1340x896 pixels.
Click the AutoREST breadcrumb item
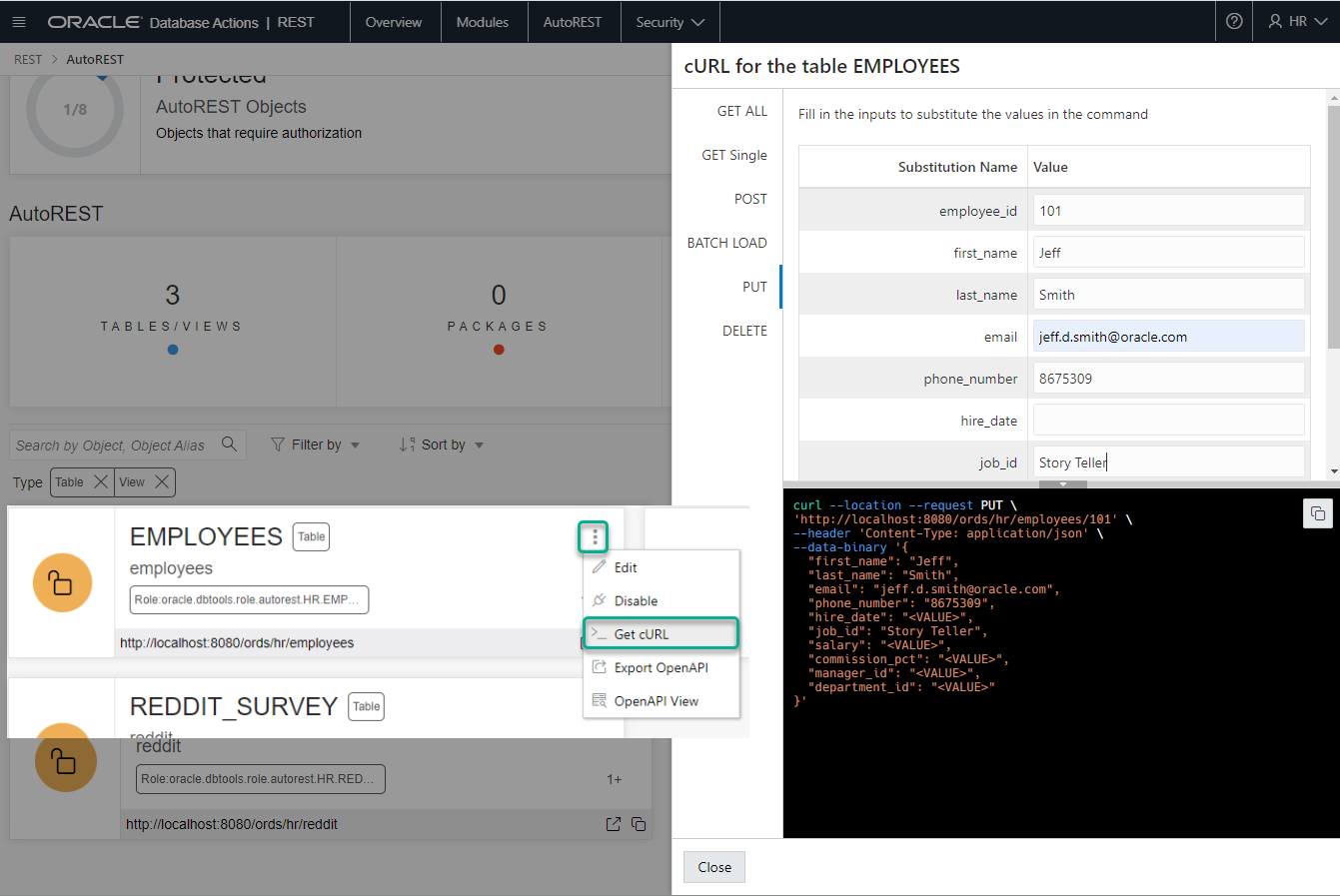(x=95, y=60)
